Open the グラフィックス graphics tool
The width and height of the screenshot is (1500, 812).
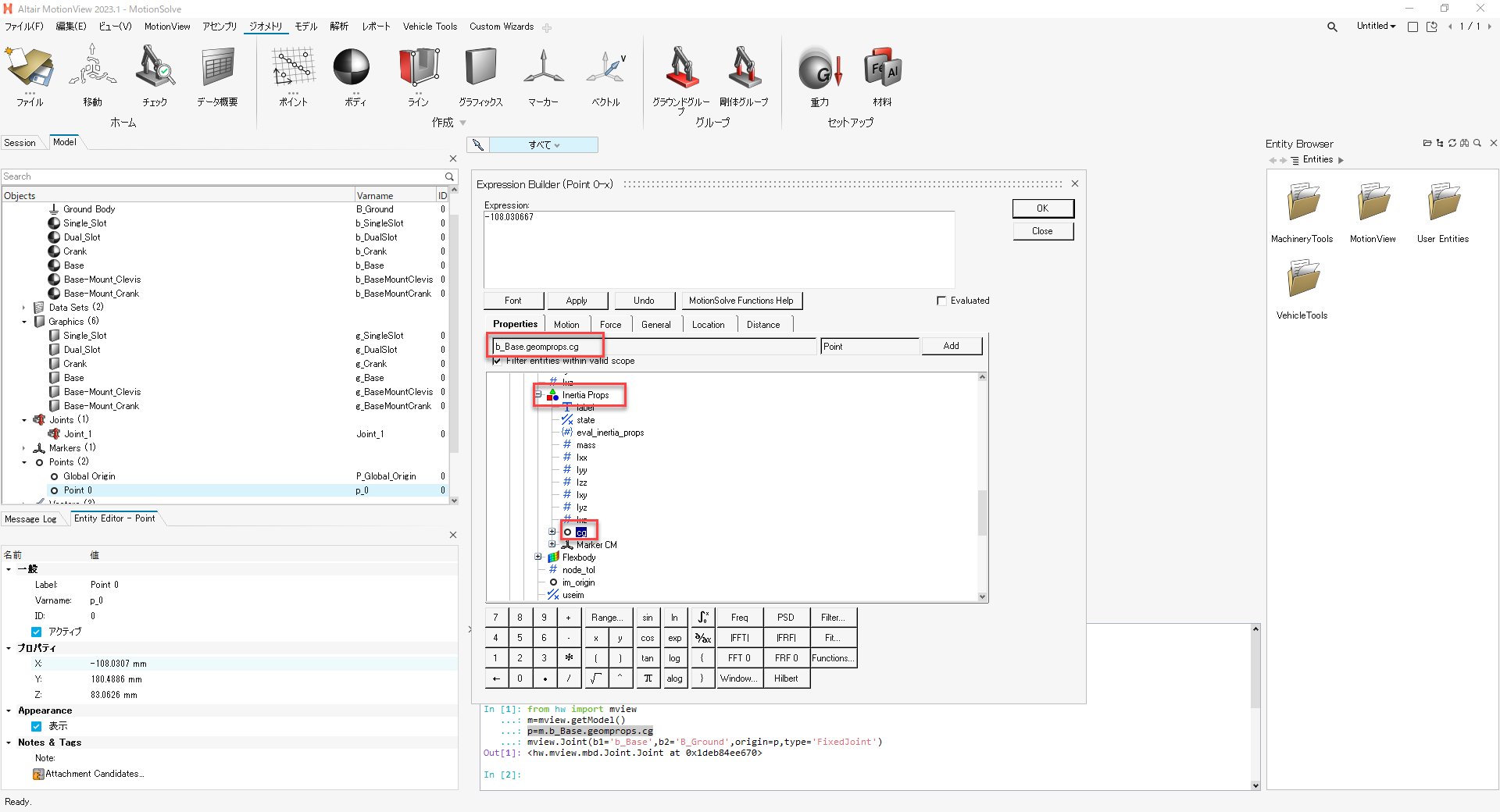point(480,75)
